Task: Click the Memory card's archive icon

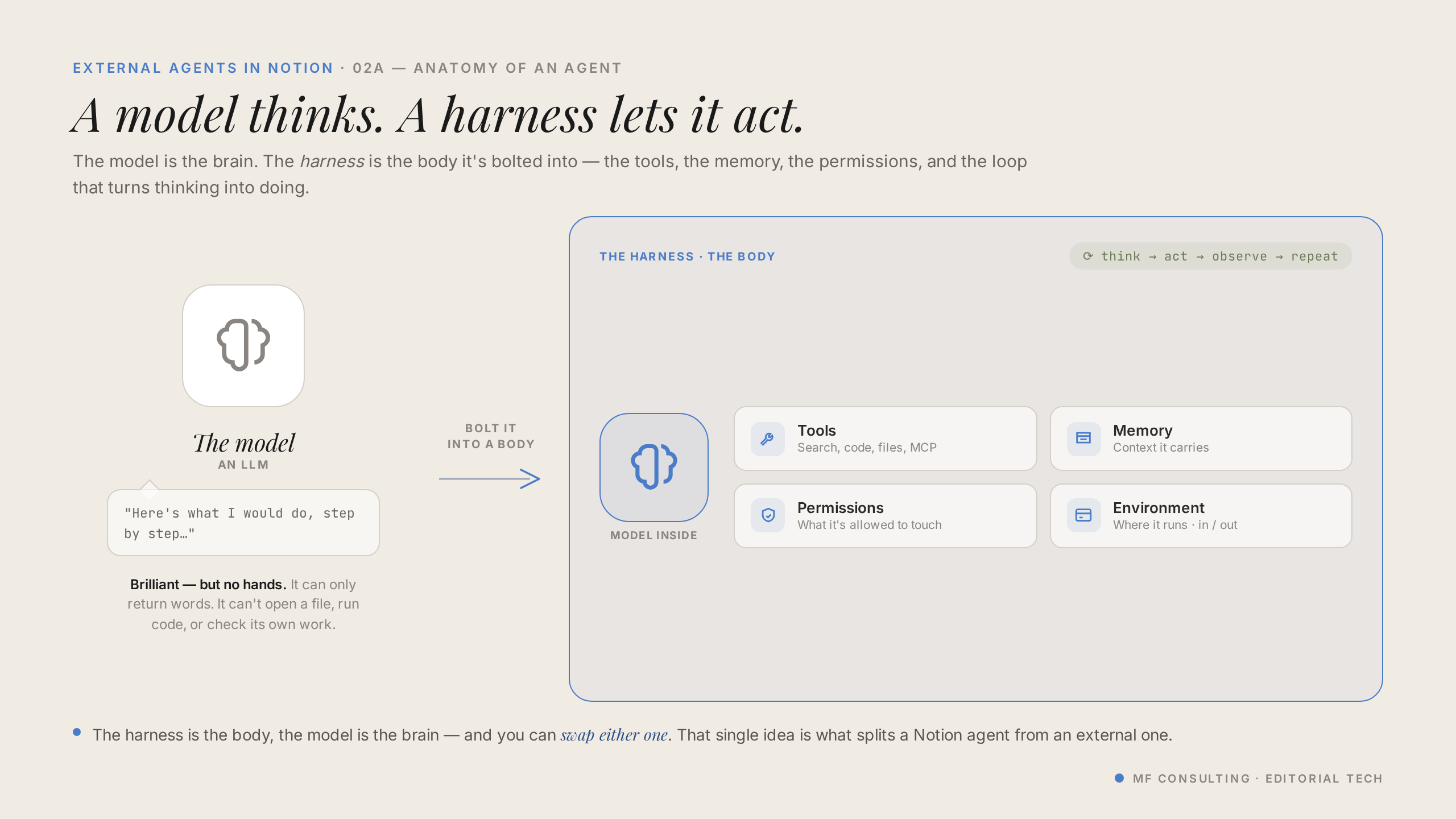Action: pyautogui.click(x=1083, y=439)
